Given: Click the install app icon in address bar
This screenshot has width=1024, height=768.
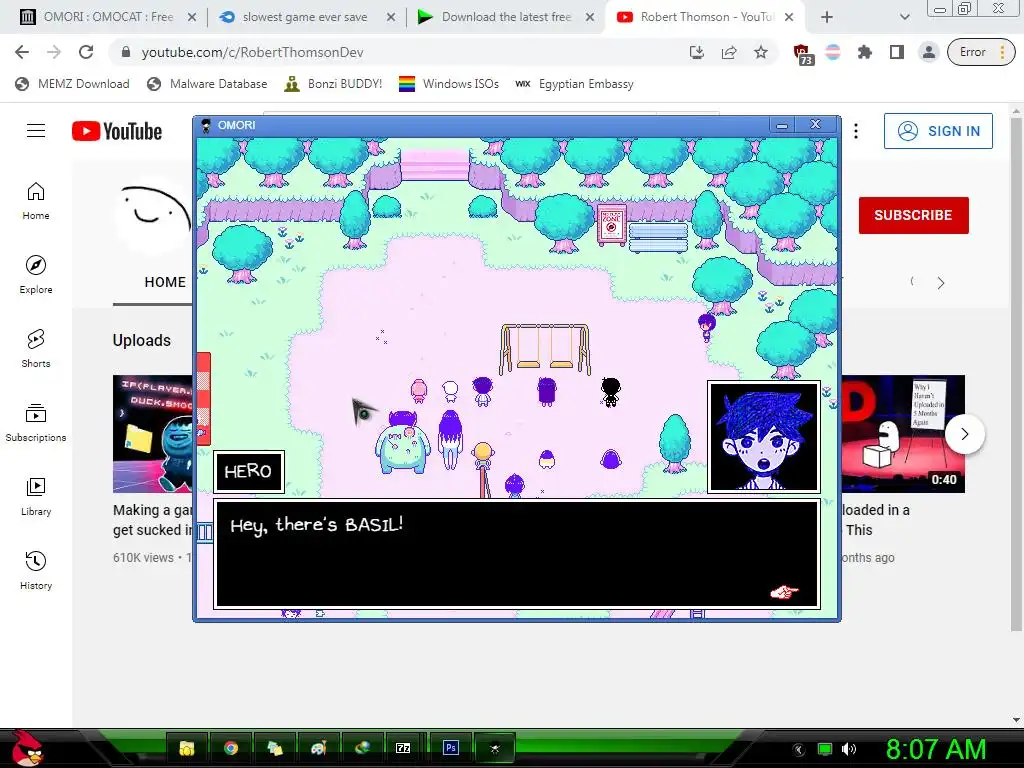Looking at the screenshot, I should 697,52.
